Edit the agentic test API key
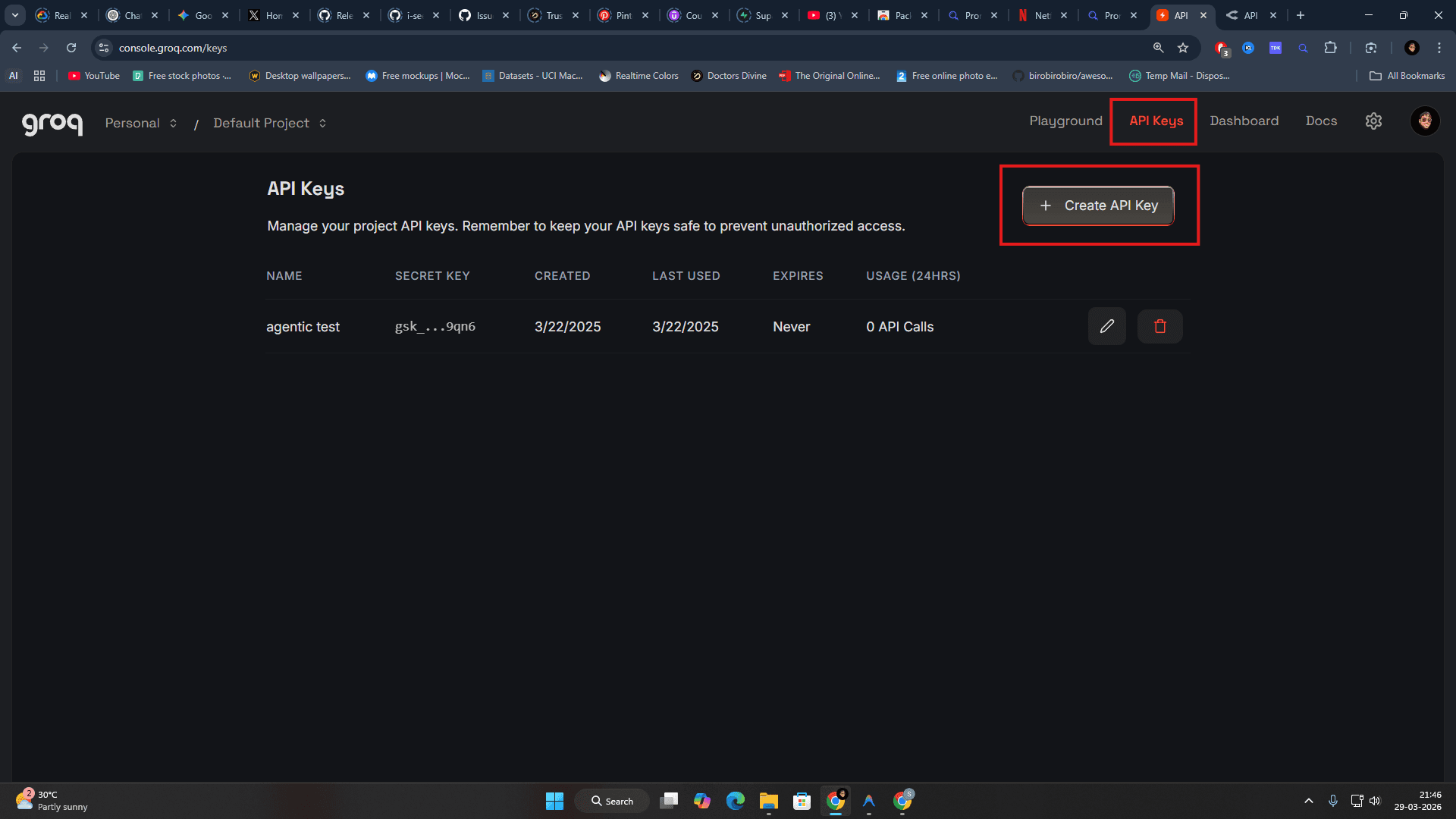1456x819 pixels. [x=1107, y=326]
